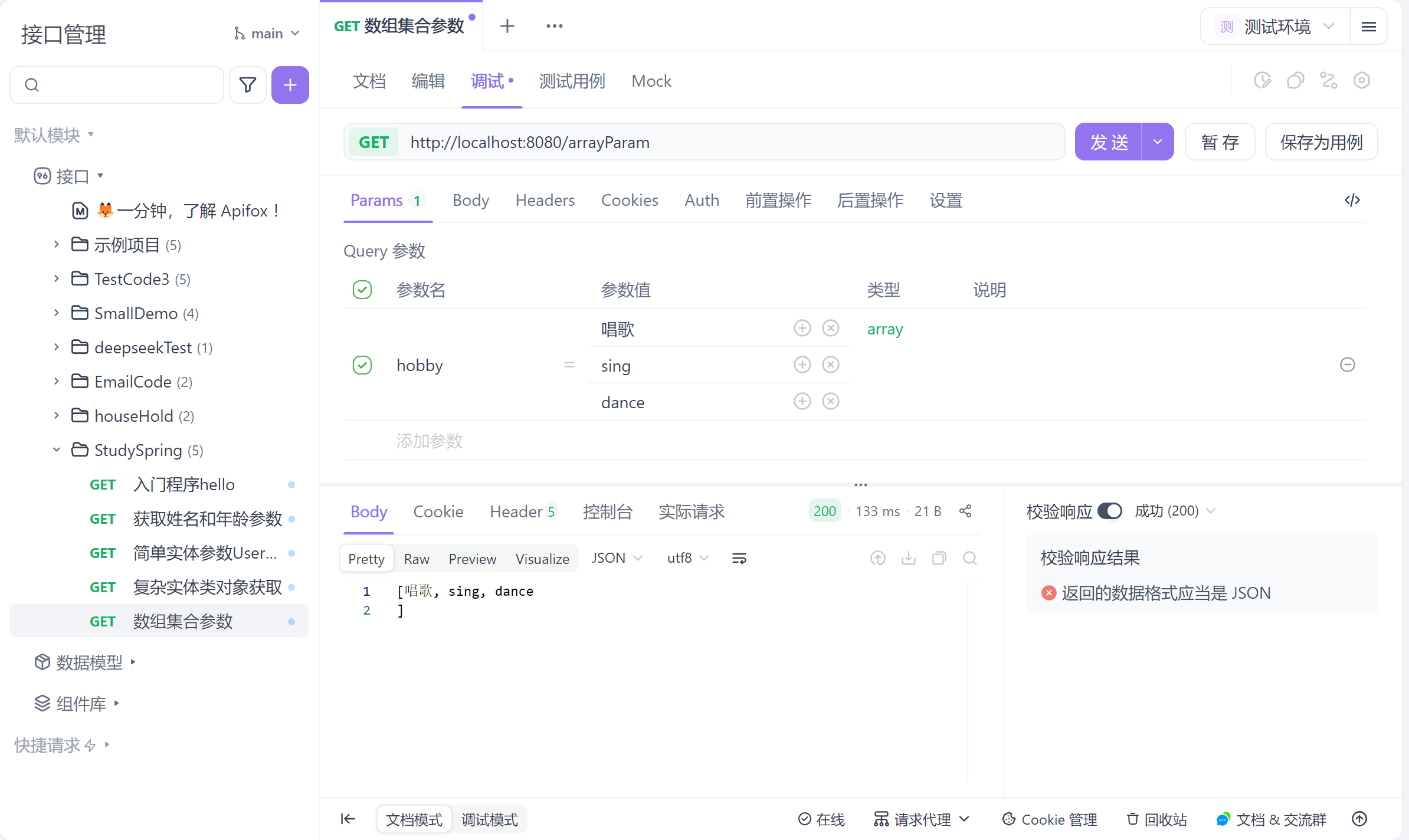
Task: Turn off the 校验响应 switch
Action: pyautogui.click(x=1109, y=511)
